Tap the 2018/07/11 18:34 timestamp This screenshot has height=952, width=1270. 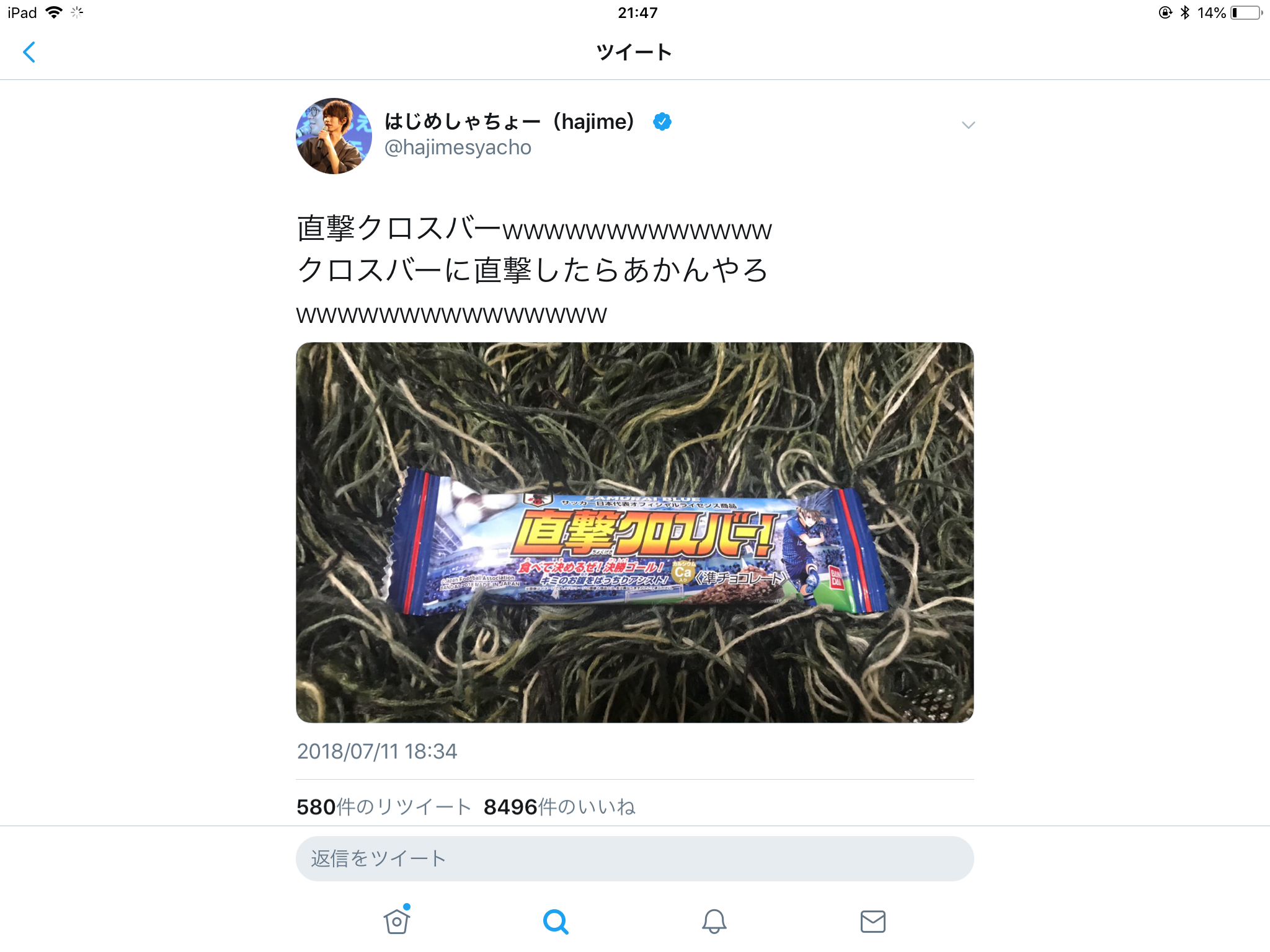click(377, 751)
